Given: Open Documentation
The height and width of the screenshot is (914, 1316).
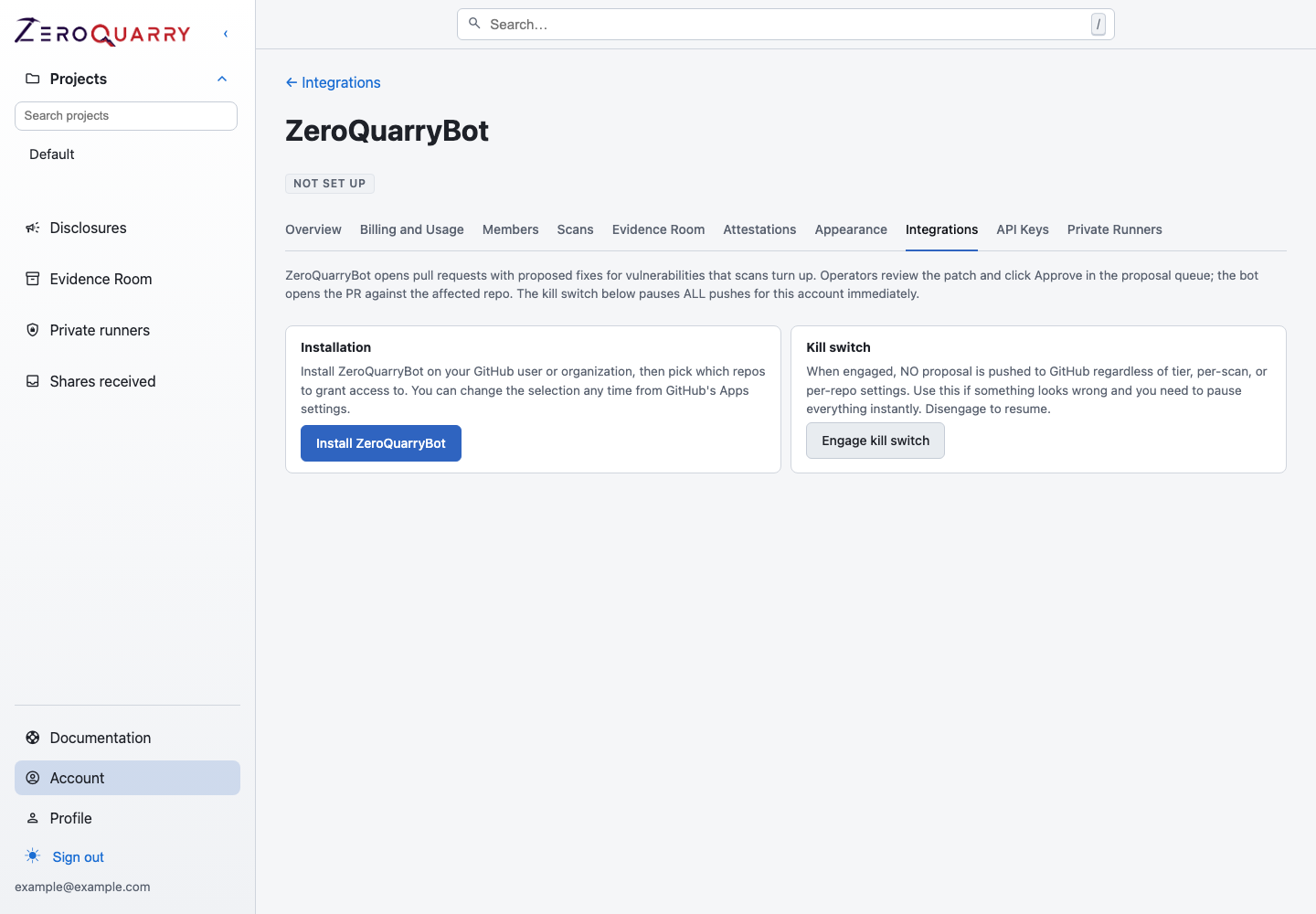Looking at the screenshot, I should (101, 738).
